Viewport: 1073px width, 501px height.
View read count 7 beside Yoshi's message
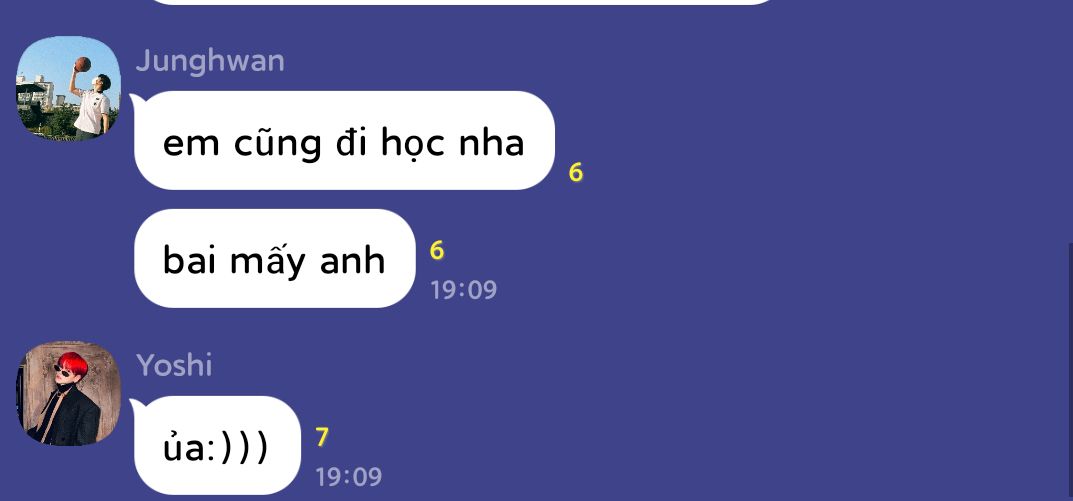pyautogui.click(x=322, y=437)
